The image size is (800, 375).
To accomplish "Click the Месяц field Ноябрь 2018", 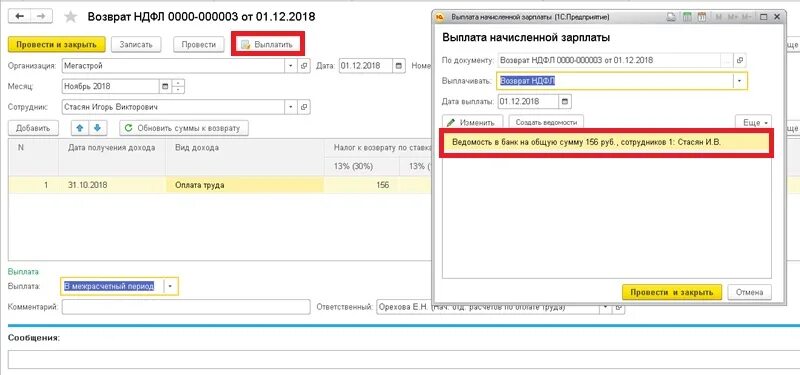I will click(110, 86).
